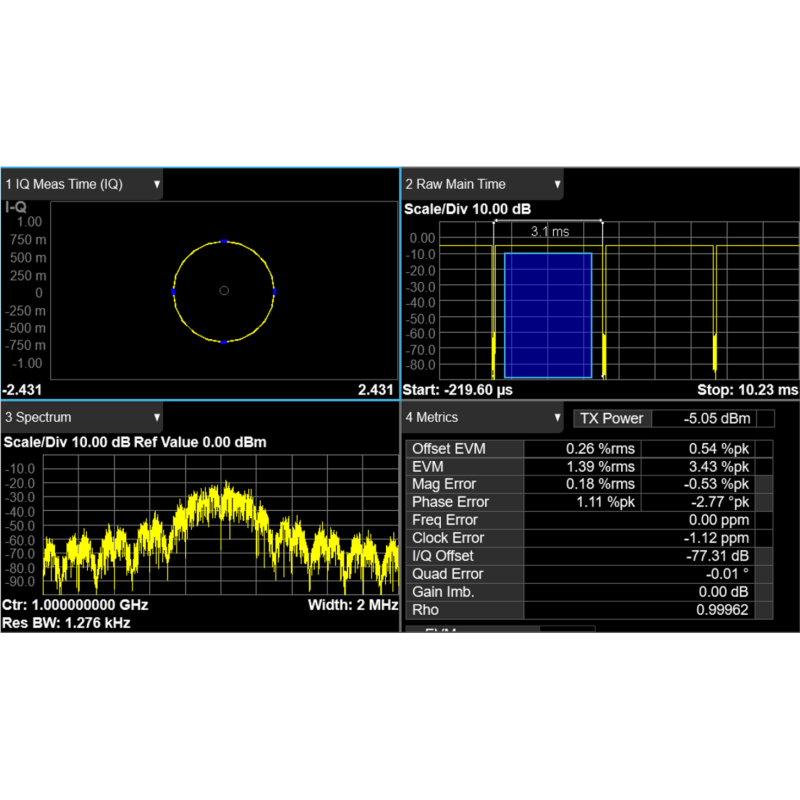Screen dimensions: 800x800
Task: Click the right blue constellation point
Action: click(x=273, y=292)
